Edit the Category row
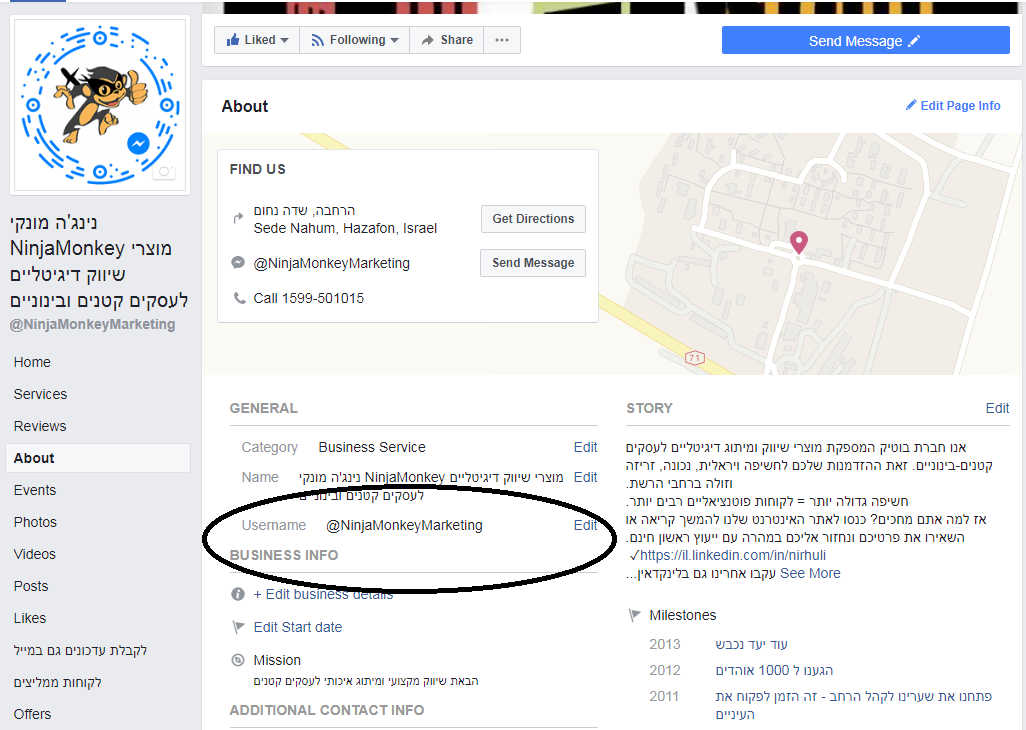 coord(585,447)
